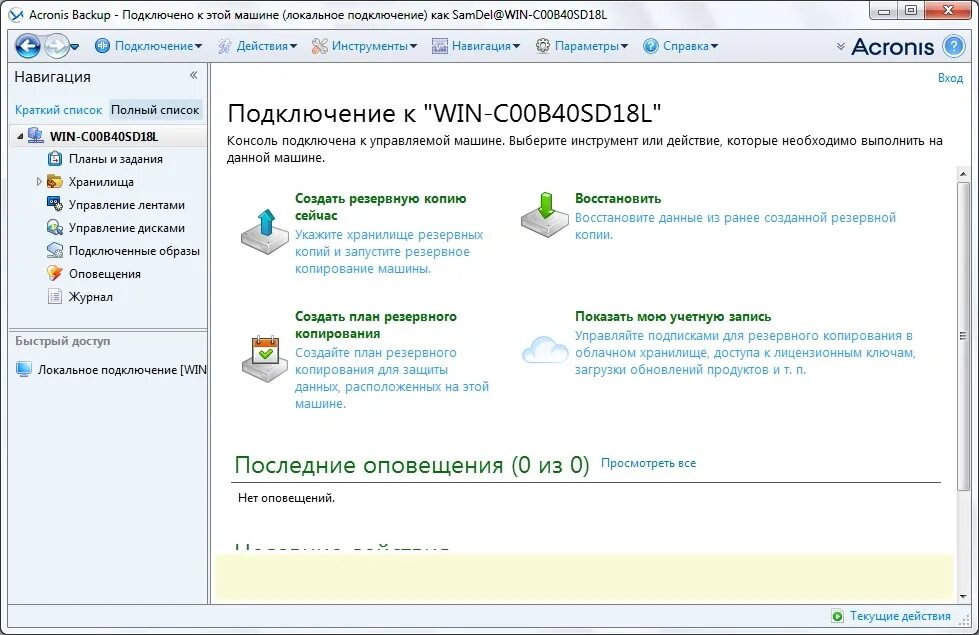The width and height of the screenshot is (979, 635).
Task: Click Создать резервную копию сейчас
Action: pos(380,207)
